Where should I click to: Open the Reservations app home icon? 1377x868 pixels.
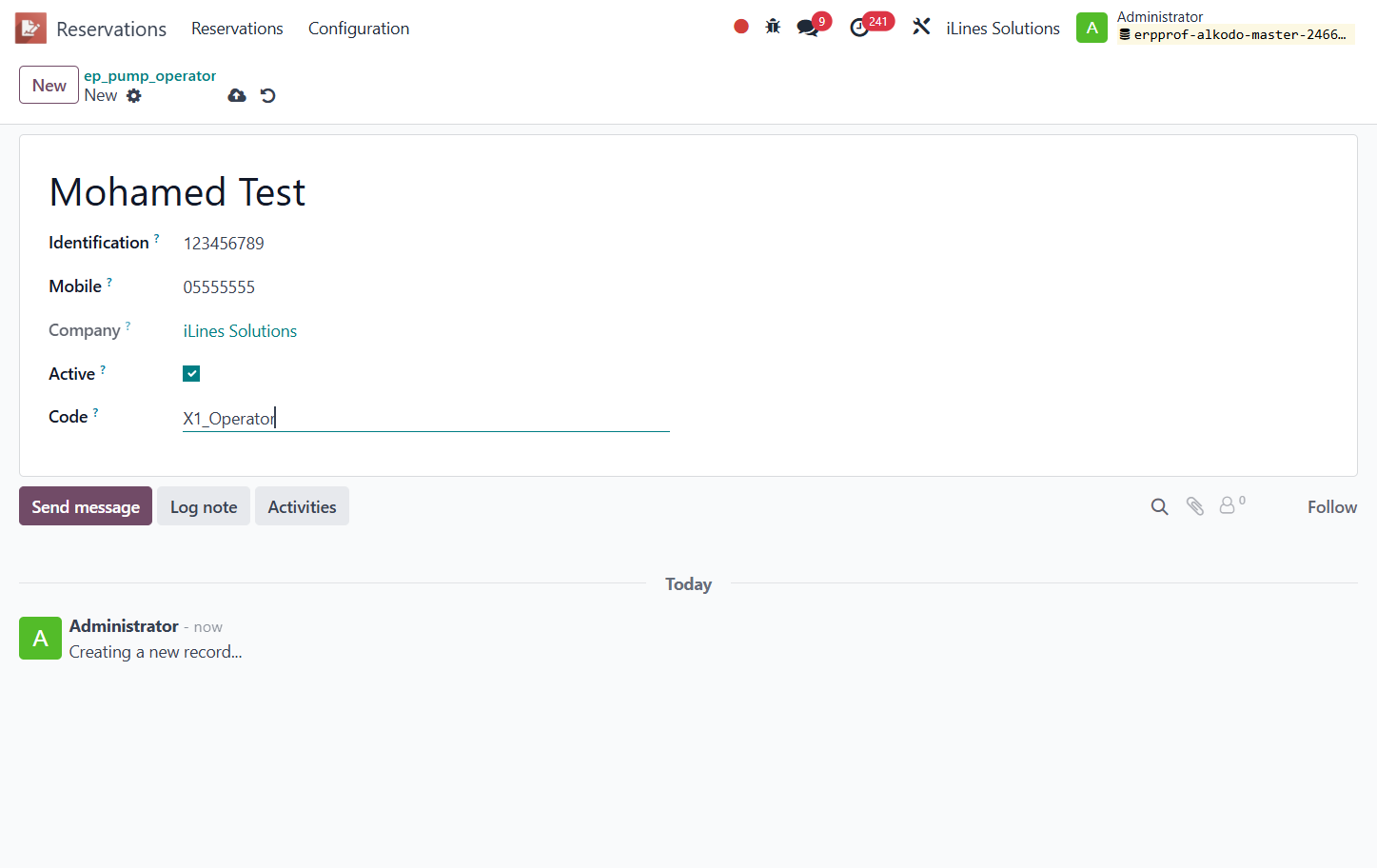coord(30,29)
